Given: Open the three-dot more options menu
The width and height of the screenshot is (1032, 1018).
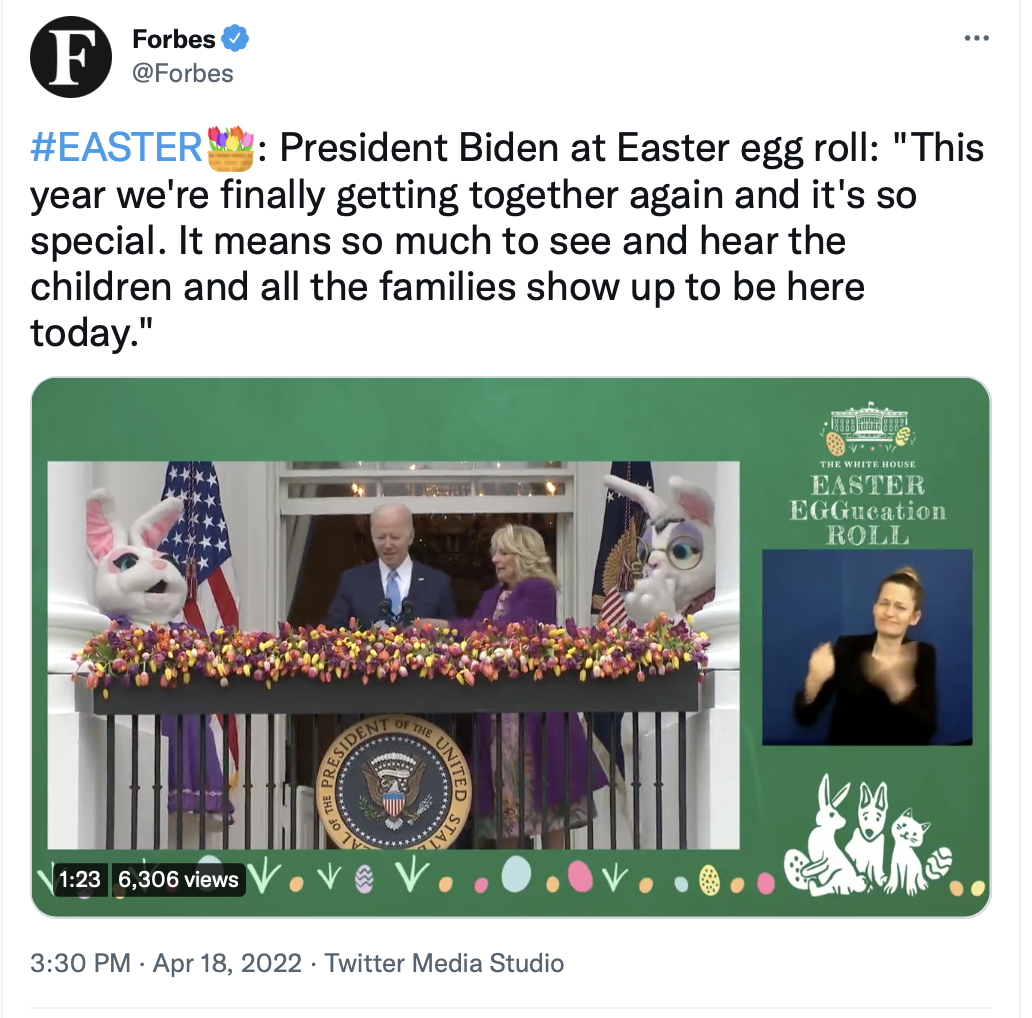Looking at the screenshot, I should [x=976, y=38].
